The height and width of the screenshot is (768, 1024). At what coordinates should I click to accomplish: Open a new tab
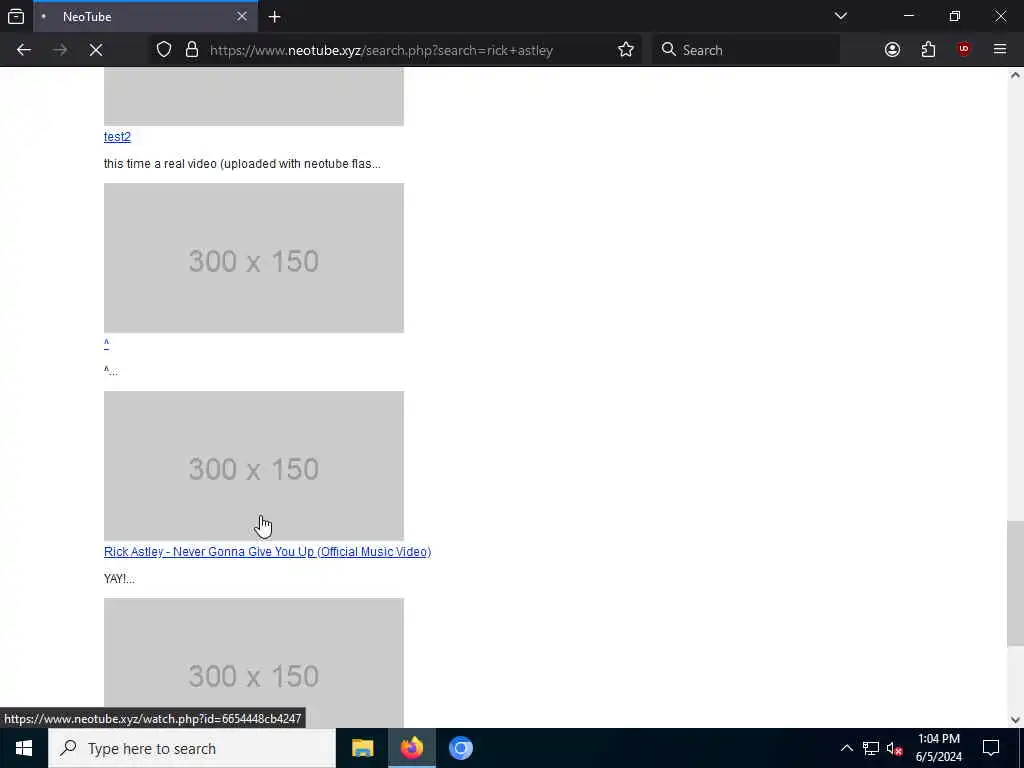(274, 17)
